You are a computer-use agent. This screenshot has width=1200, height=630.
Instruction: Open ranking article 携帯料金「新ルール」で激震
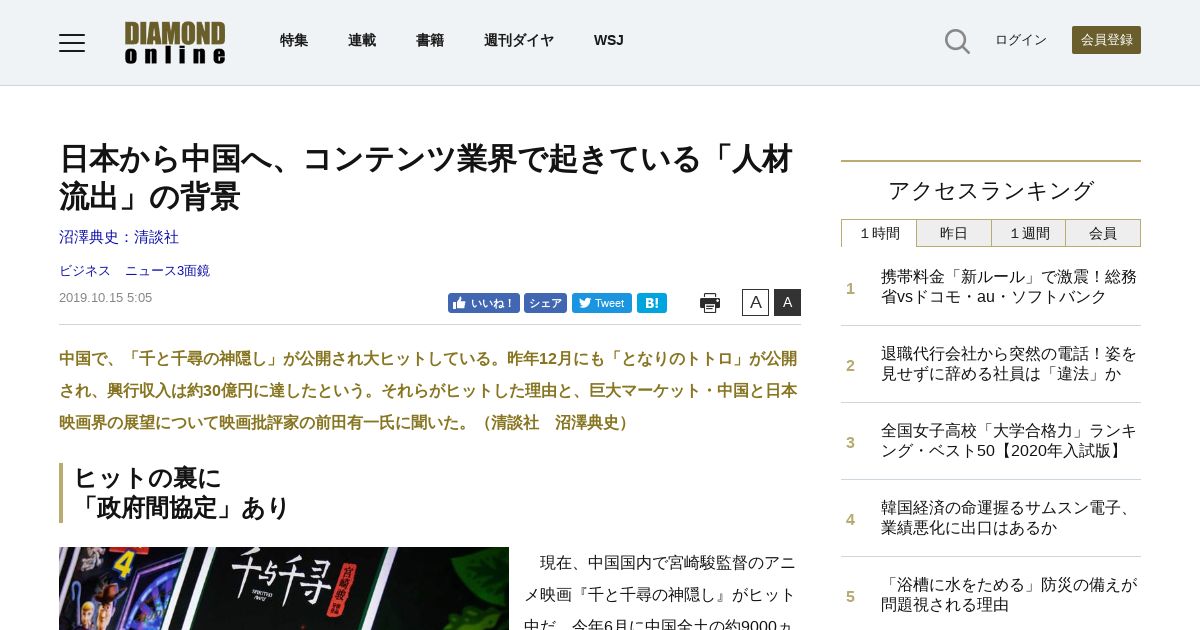(1009, 287)
